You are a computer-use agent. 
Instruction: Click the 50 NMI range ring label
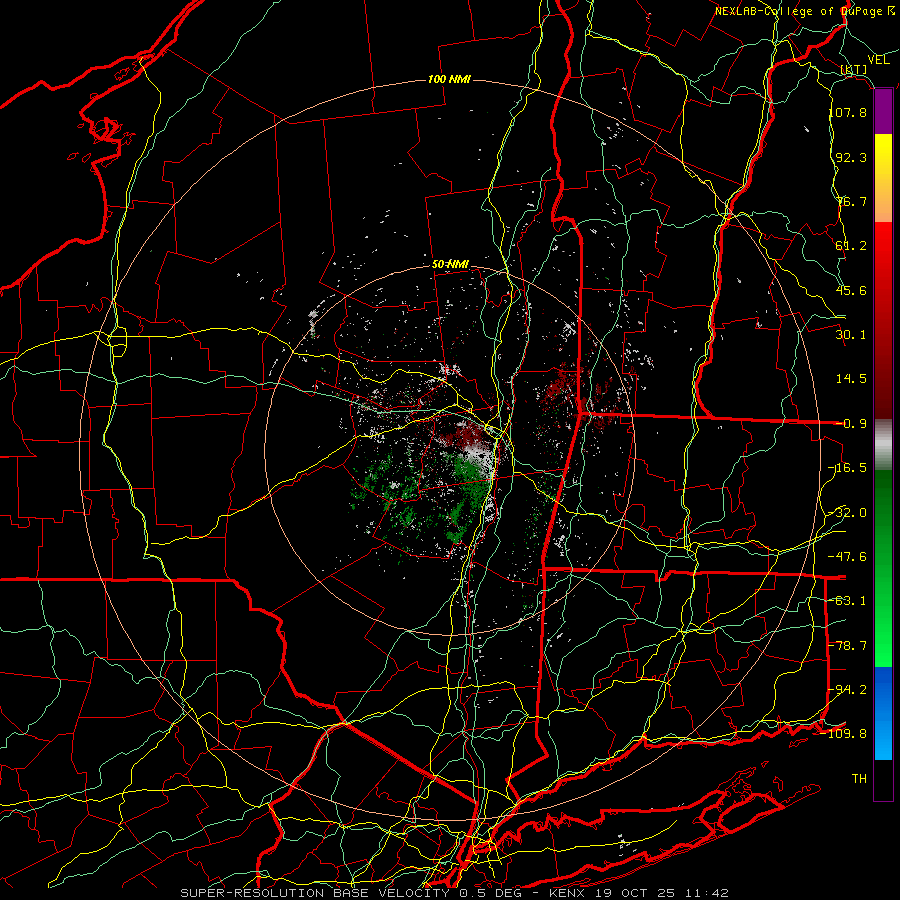pos(451,264)
